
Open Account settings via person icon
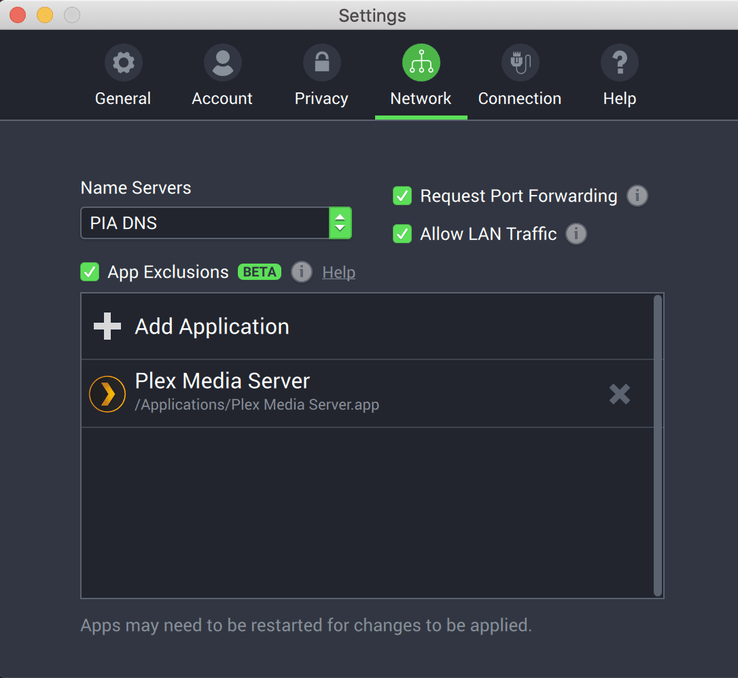222,64
